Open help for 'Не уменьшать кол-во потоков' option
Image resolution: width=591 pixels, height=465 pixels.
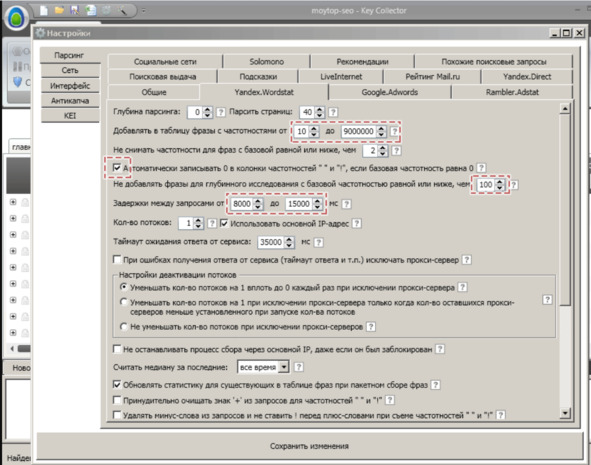371,327
